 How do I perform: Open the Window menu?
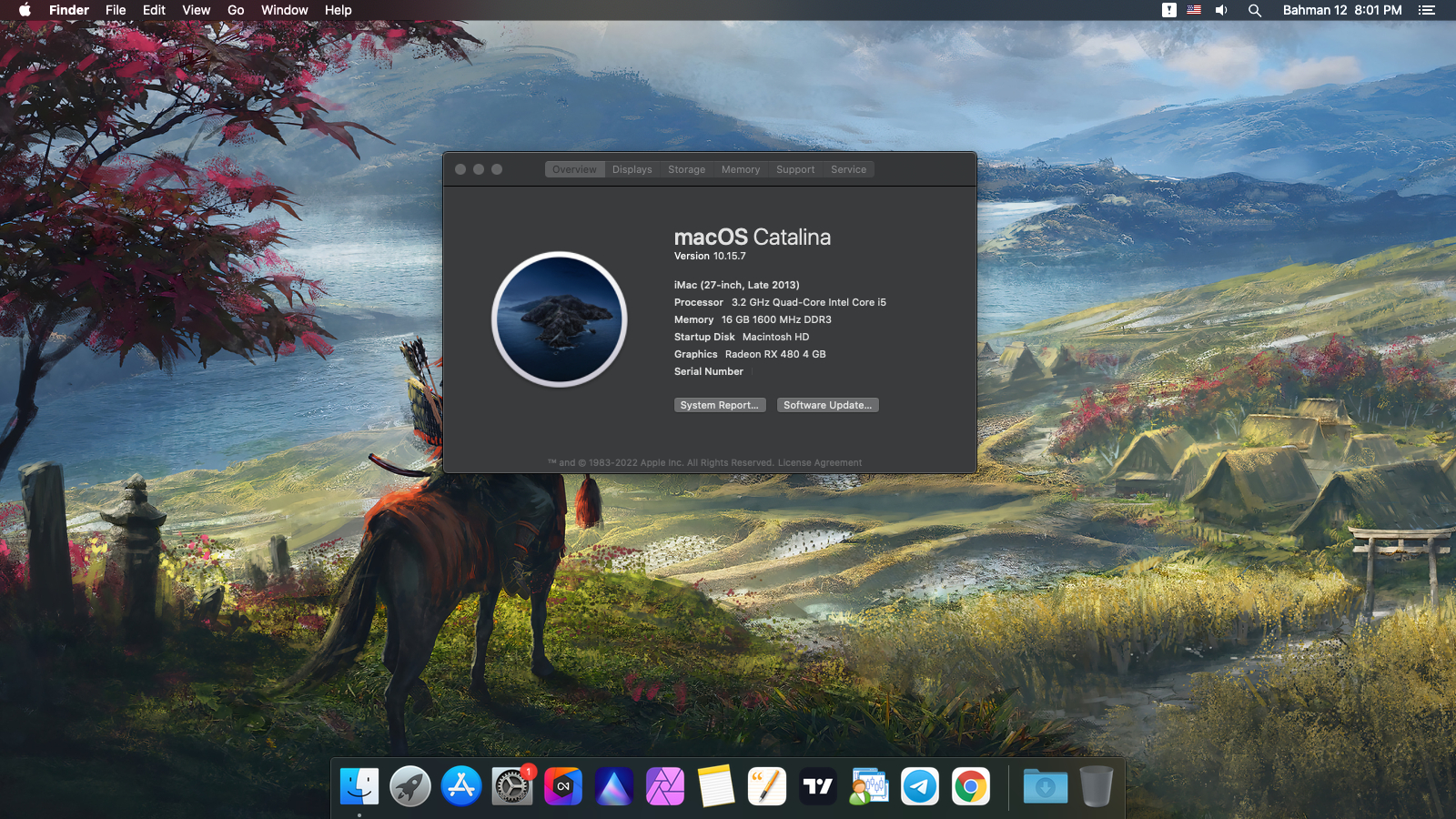pos(285,10)
